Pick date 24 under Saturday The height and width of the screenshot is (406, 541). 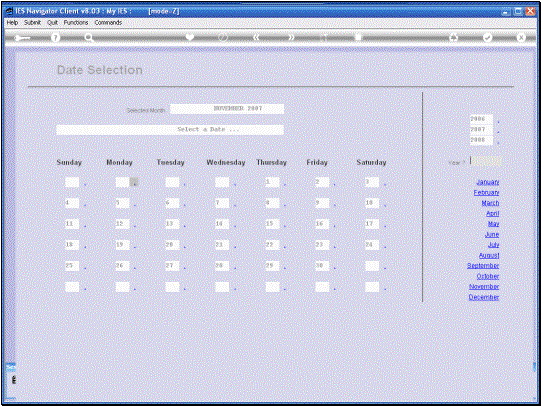tap(372, 245)
